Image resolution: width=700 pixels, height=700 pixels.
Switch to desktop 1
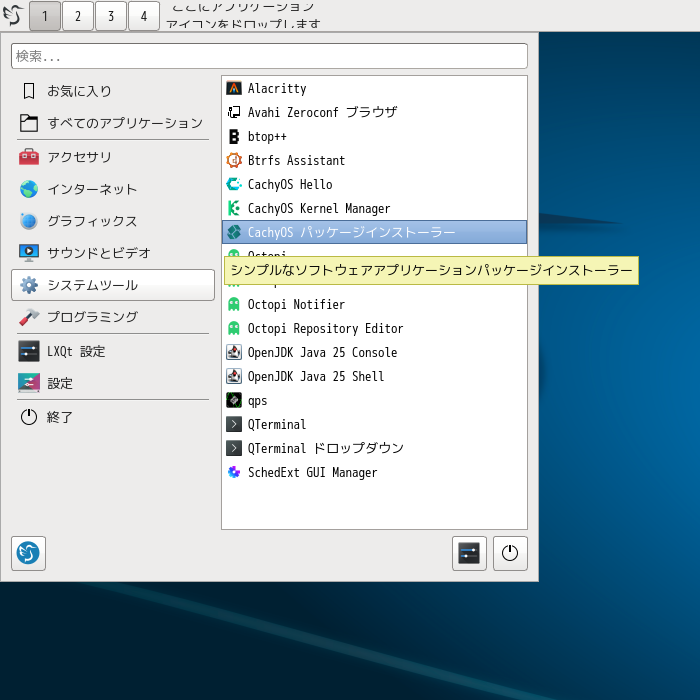coord(45,16)
